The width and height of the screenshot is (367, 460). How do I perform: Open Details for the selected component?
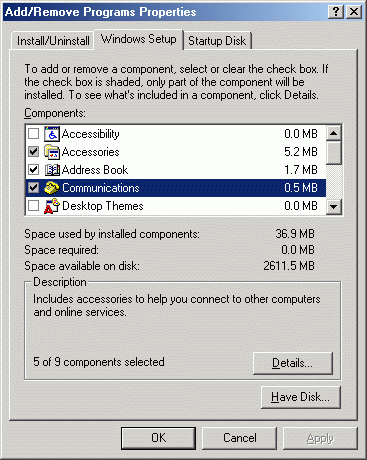pyautogui.click(x=293, y=363)
